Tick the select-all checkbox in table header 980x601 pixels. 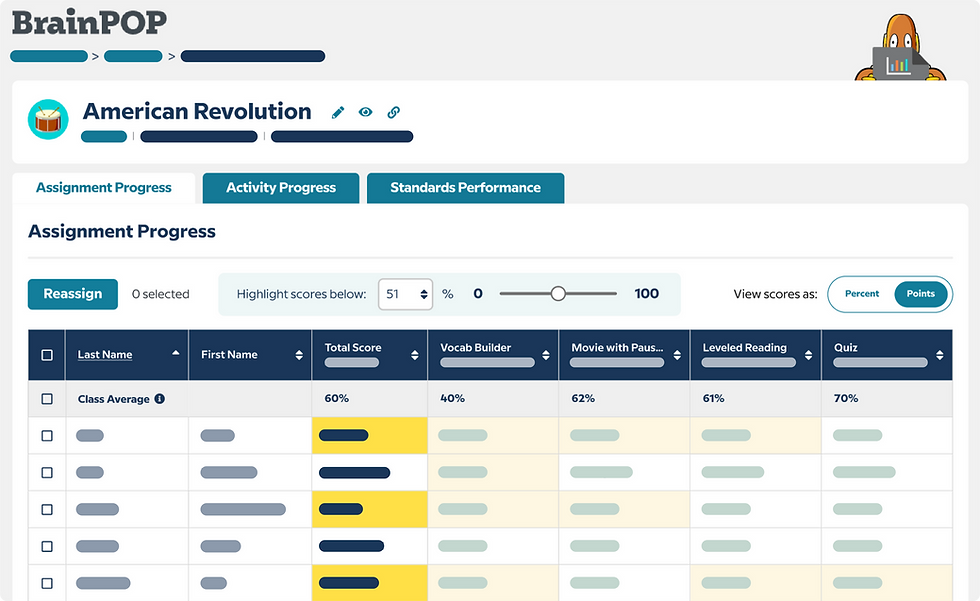click(47, 355)
